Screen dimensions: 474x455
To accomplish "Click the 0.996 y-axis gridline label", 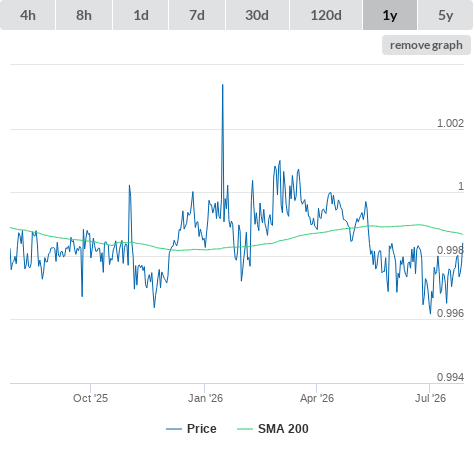I will click(x=450, y=313).
